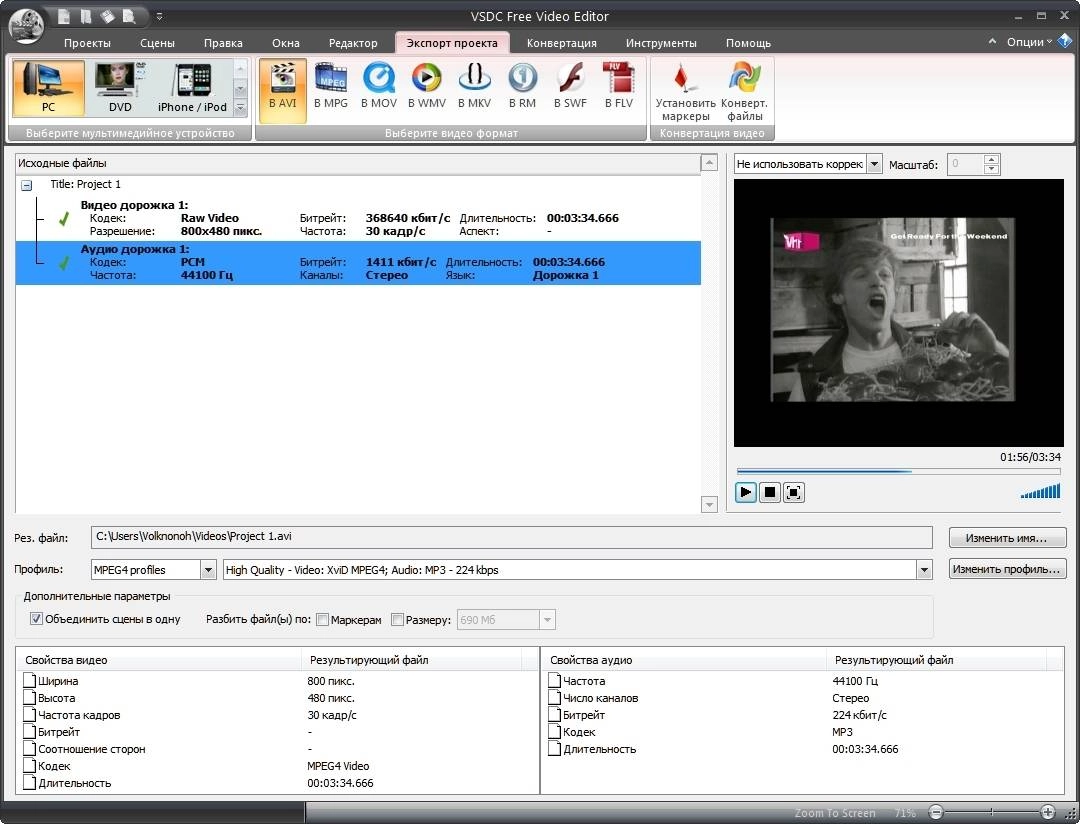Click the Изменить имя... button
Screen dimensions: 1080x824
pyautogui.click(x=1007, y=537)
